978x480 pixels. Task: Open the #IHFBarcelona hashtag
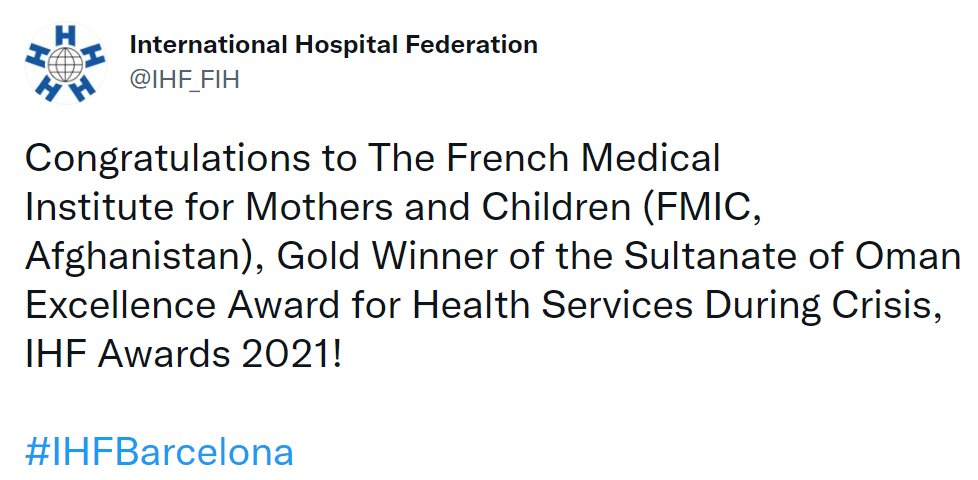tap(159, 452)
